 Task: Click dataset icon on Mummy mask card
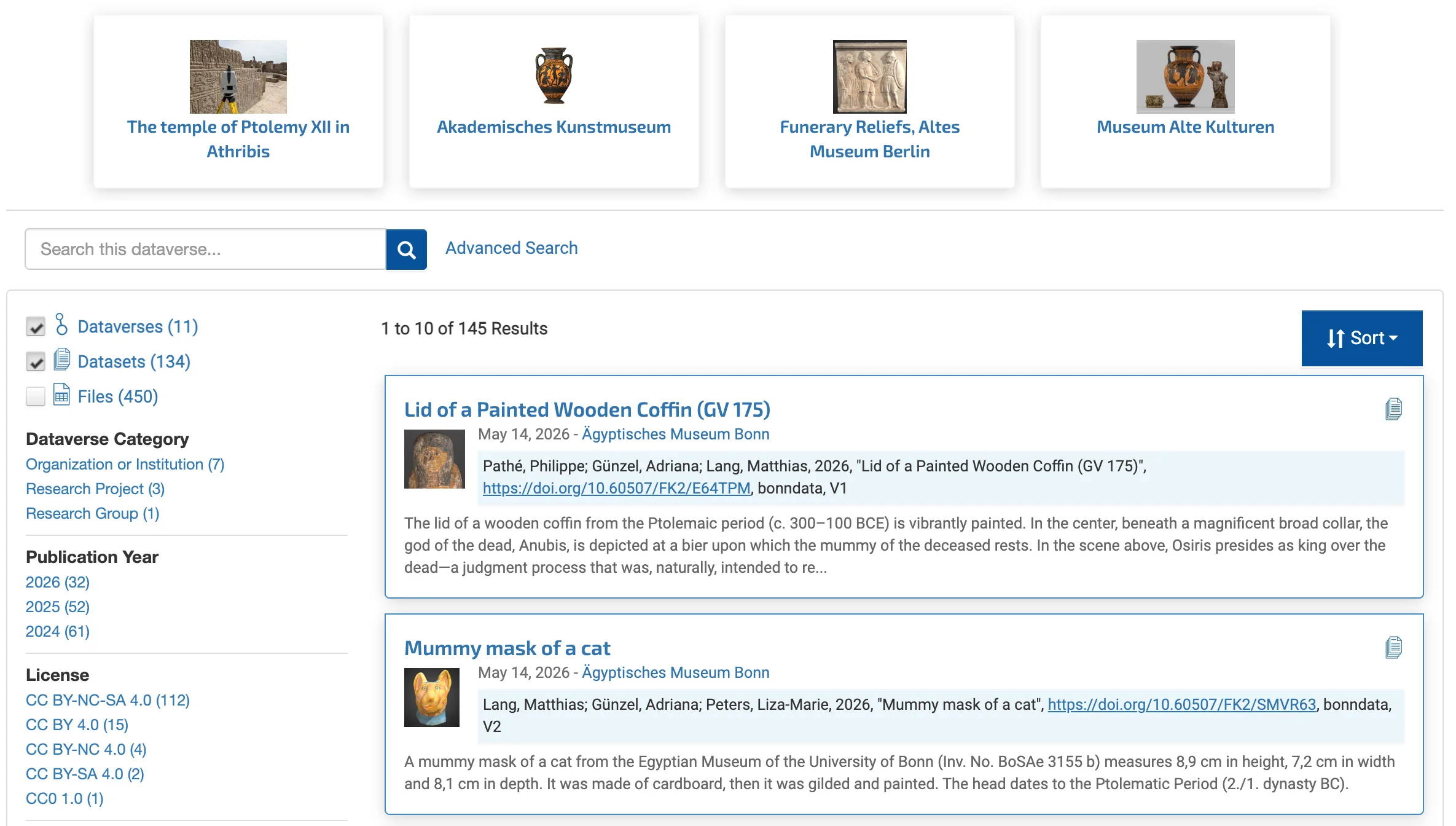(1393, 648)
